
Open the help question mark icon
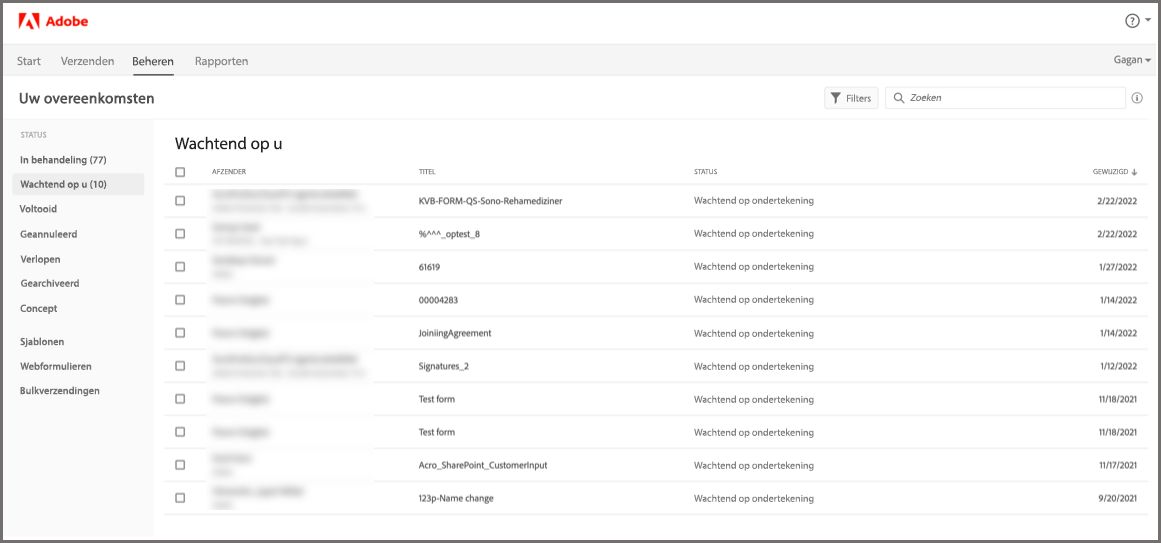(1132, 21)
